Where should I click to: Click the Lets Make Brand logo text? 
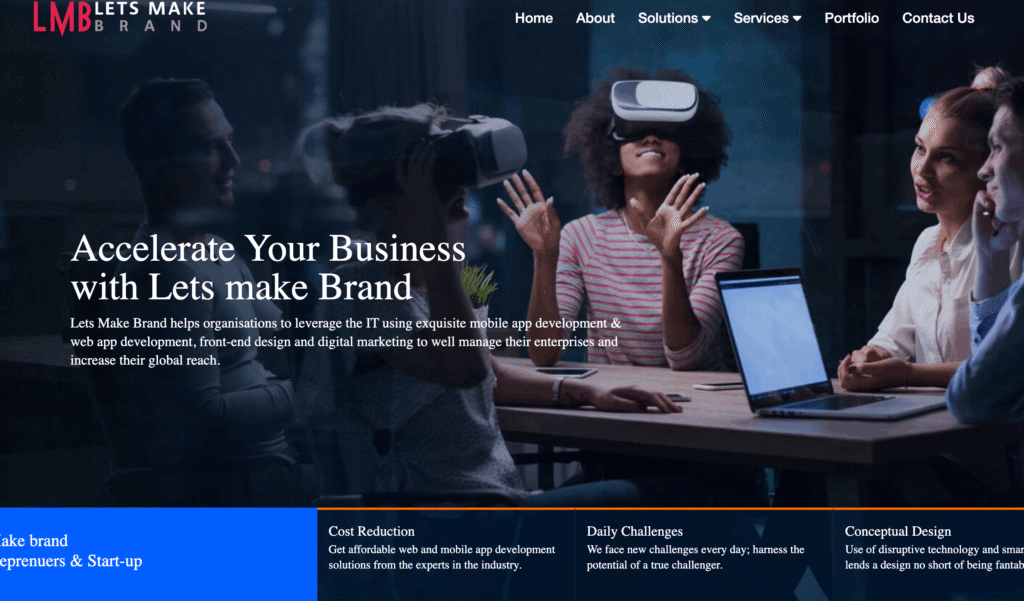[151, 17]
